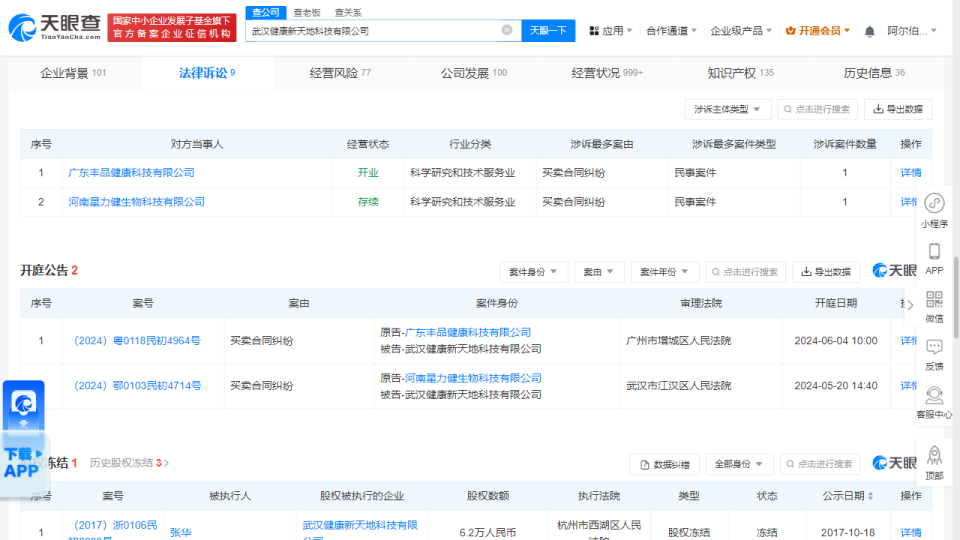Select 武汉市江汉区人民法院 cell
This screenshot has height=540, width=960.
pos(678,386)
